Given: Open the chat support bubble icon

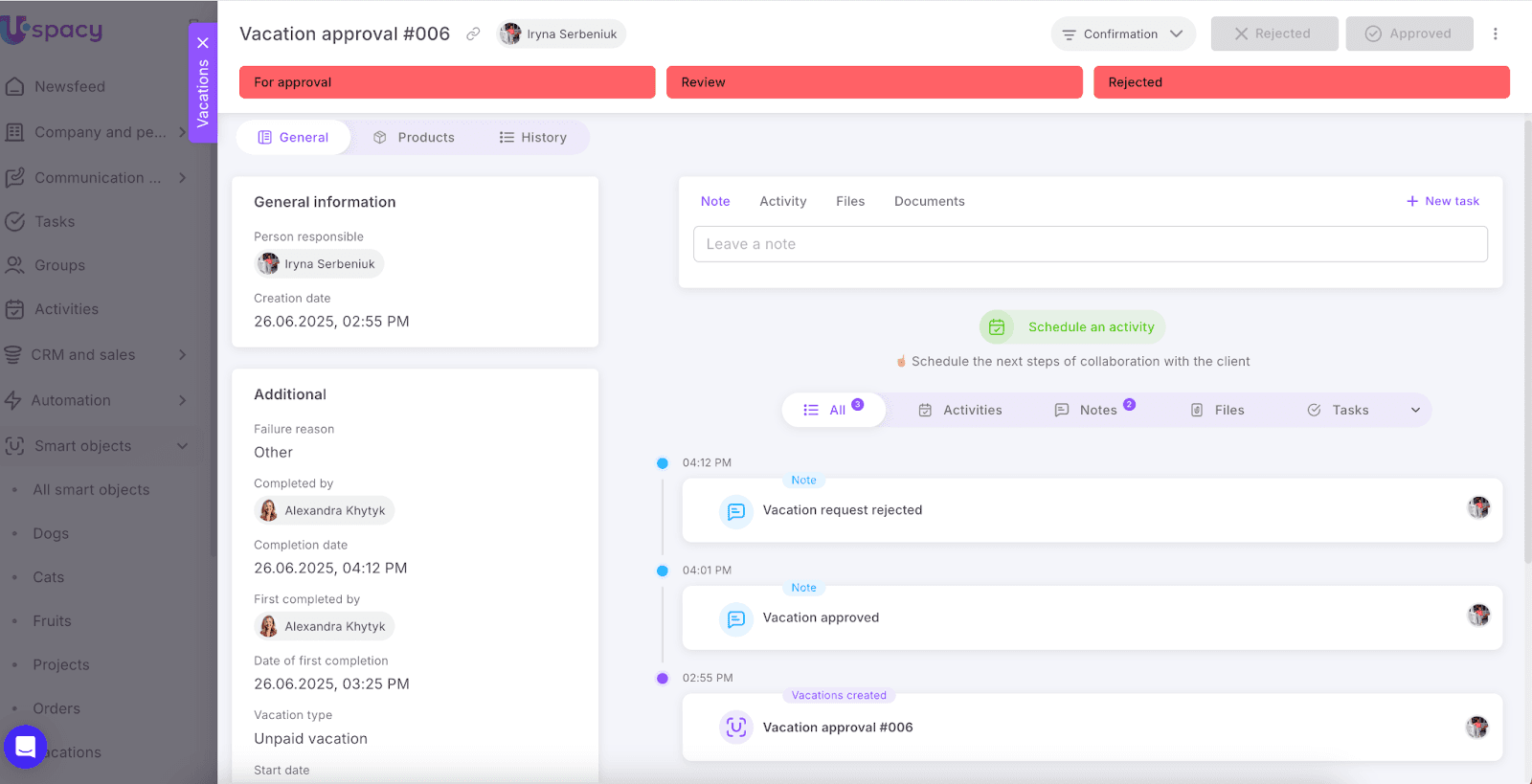Looking at the screenshot, I should (25, 747).
